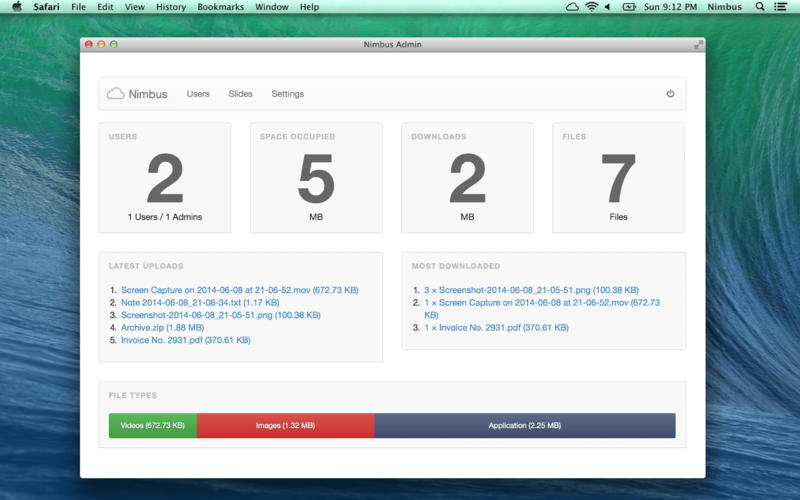Open the Window menu
Screen dimensions: 800x500
[272, 7]
